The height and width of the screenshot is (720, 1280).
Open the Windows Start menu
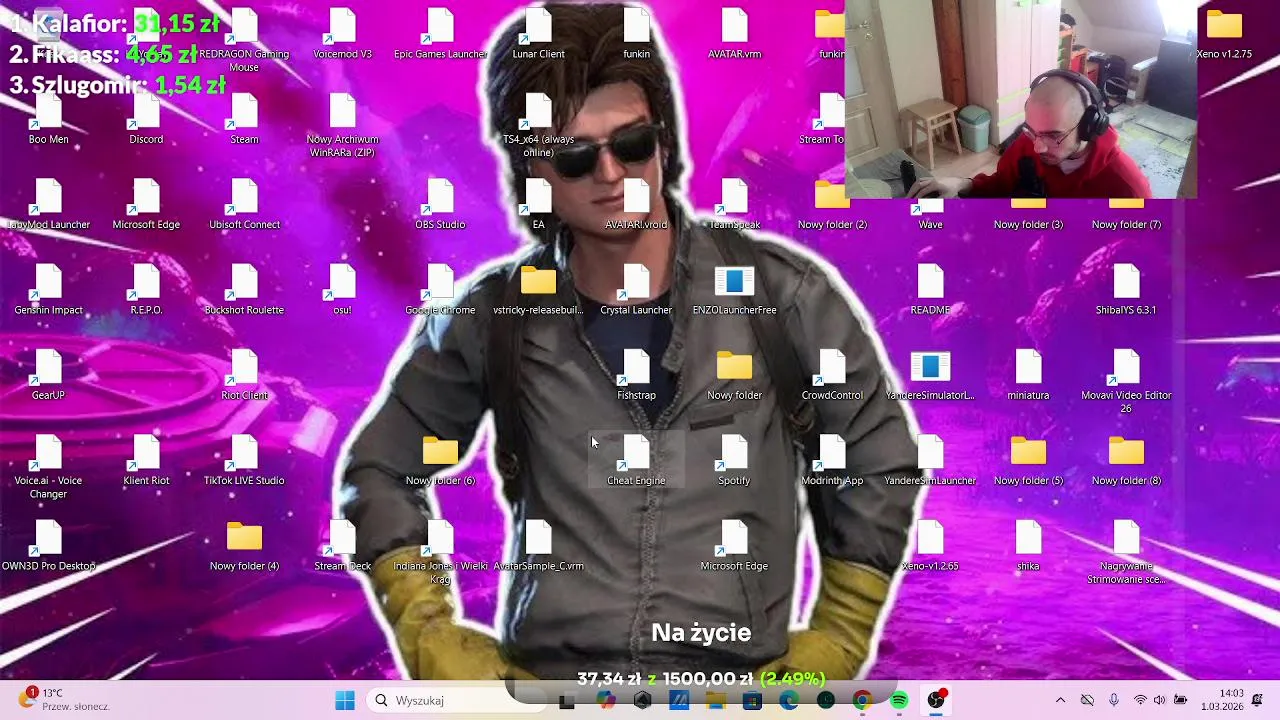tap(344, 700)
